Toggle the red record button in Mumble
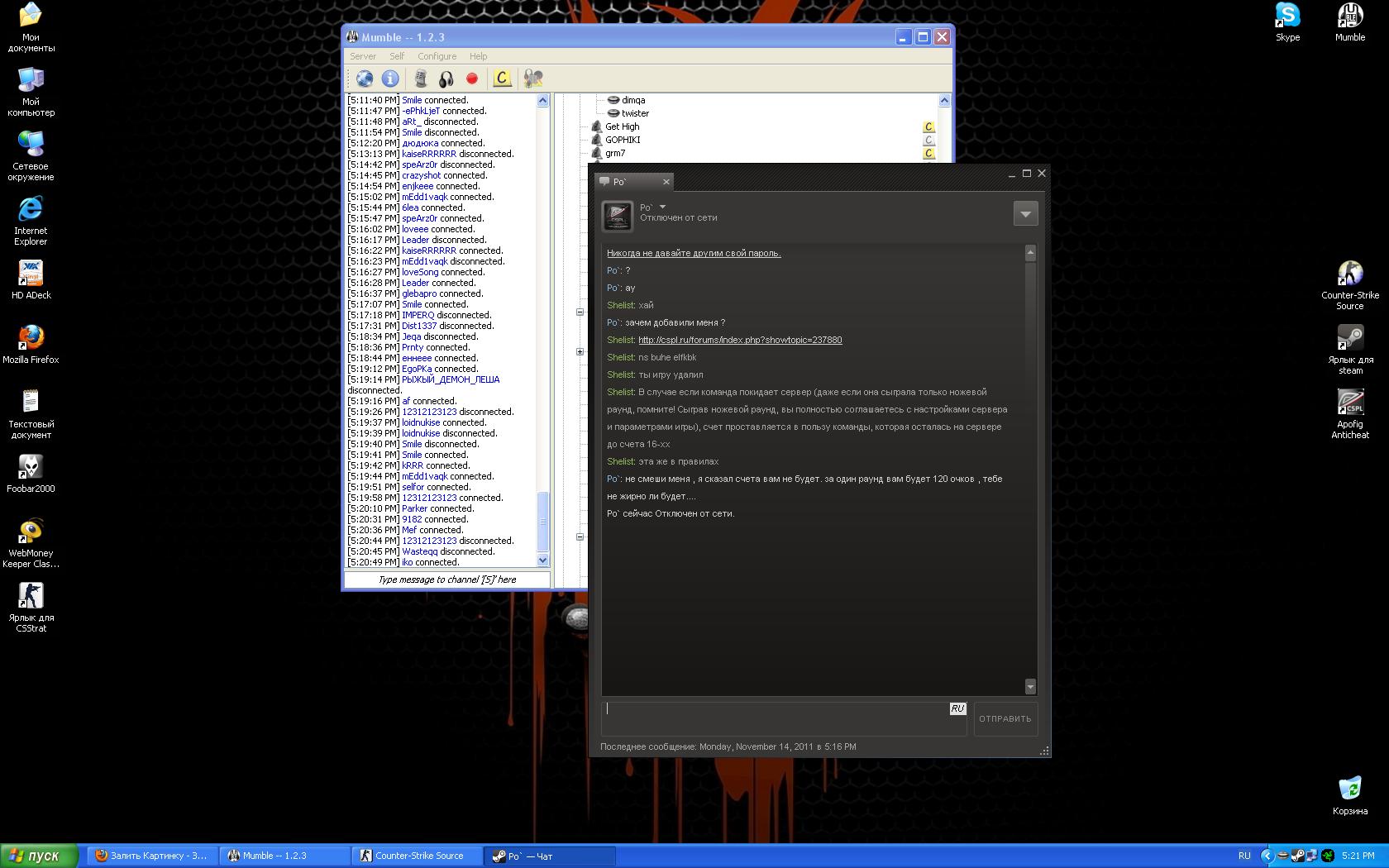Image resolution: width=1389 pixels, height=868 pixels. (472, 79)
